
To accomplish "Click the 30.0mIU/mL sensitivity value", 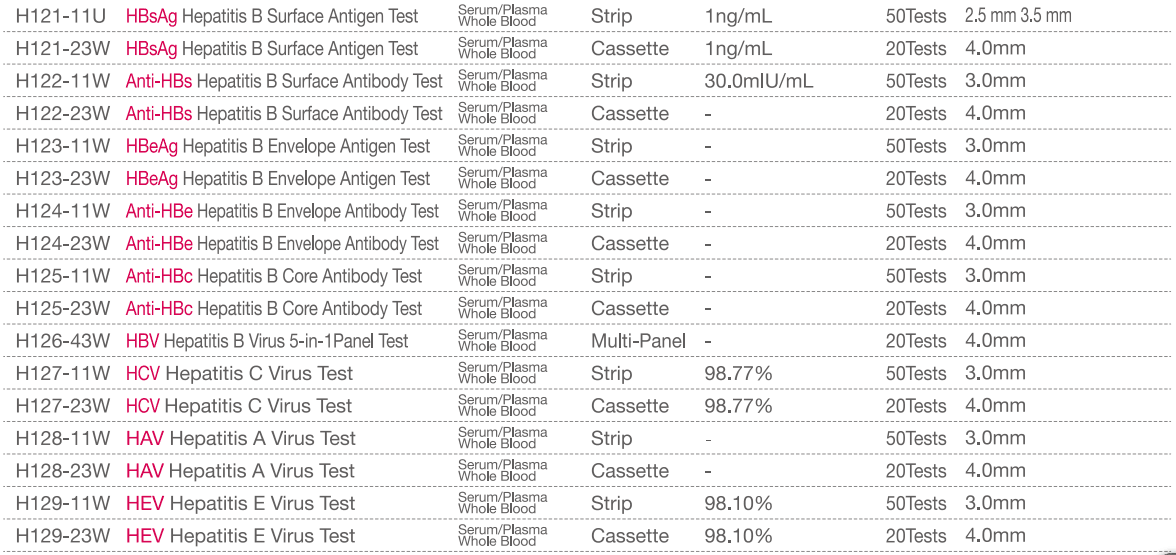I will tap(758, 81).
